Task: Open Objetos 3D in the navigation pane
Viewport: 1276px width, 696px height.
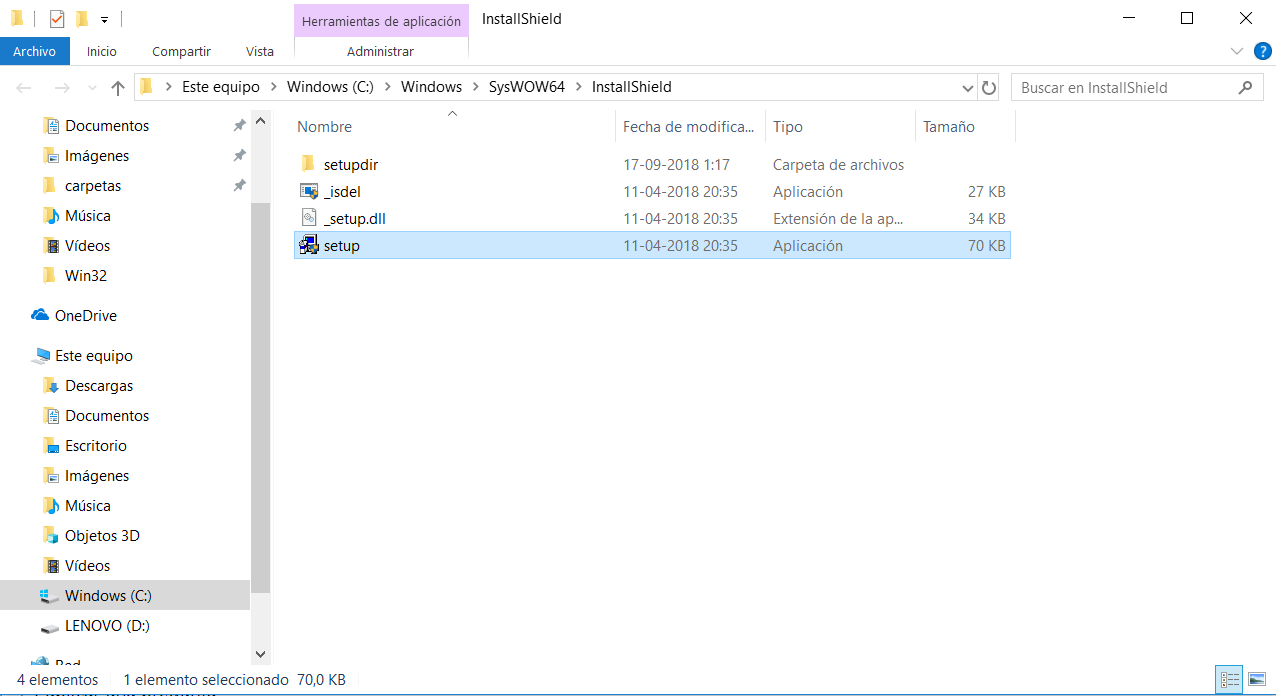Action: (102, 536)
